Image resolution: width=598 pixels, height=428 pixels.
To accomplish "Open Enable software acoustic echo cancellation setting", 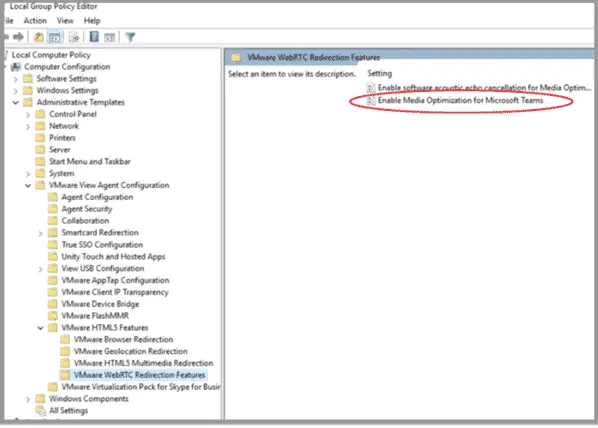I will click(484, 88).
